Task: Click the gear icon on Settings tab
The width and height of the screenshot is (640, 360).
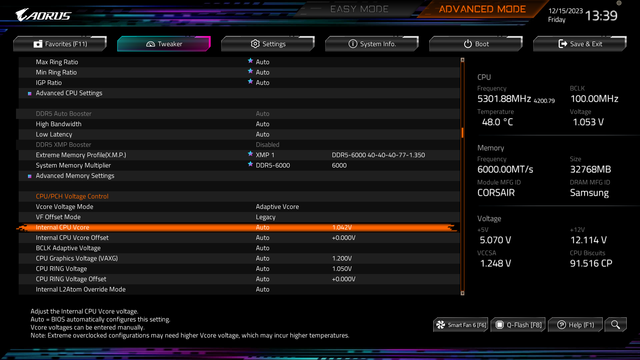Action: point(255,44)
